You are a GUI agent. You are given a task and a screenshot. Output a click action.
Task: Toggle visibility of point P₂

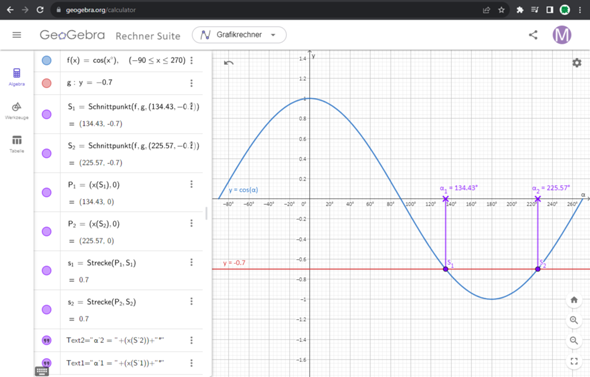click(x=47, y=231)
